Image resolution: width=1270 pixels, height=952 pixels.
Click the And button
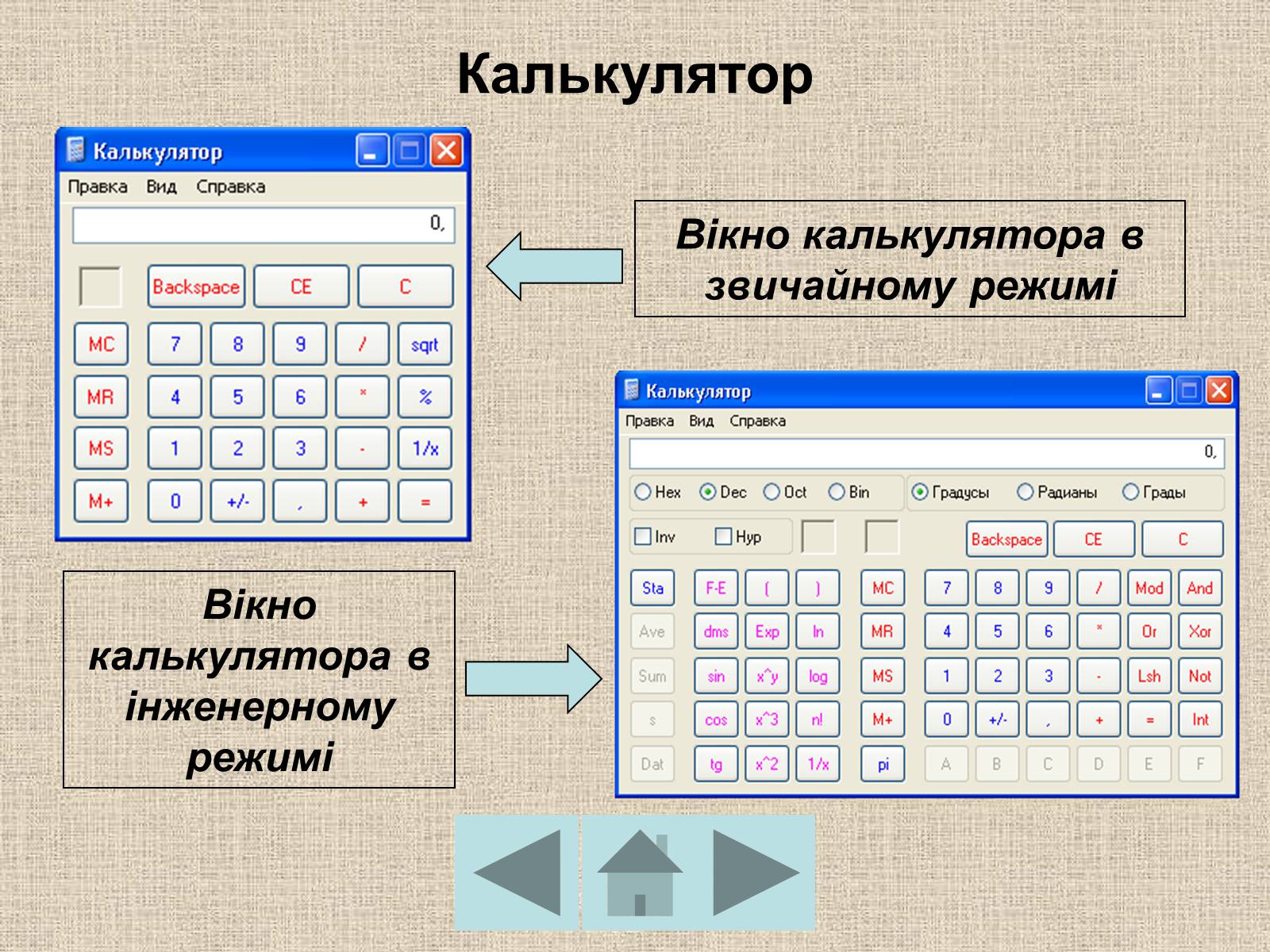1200,588
